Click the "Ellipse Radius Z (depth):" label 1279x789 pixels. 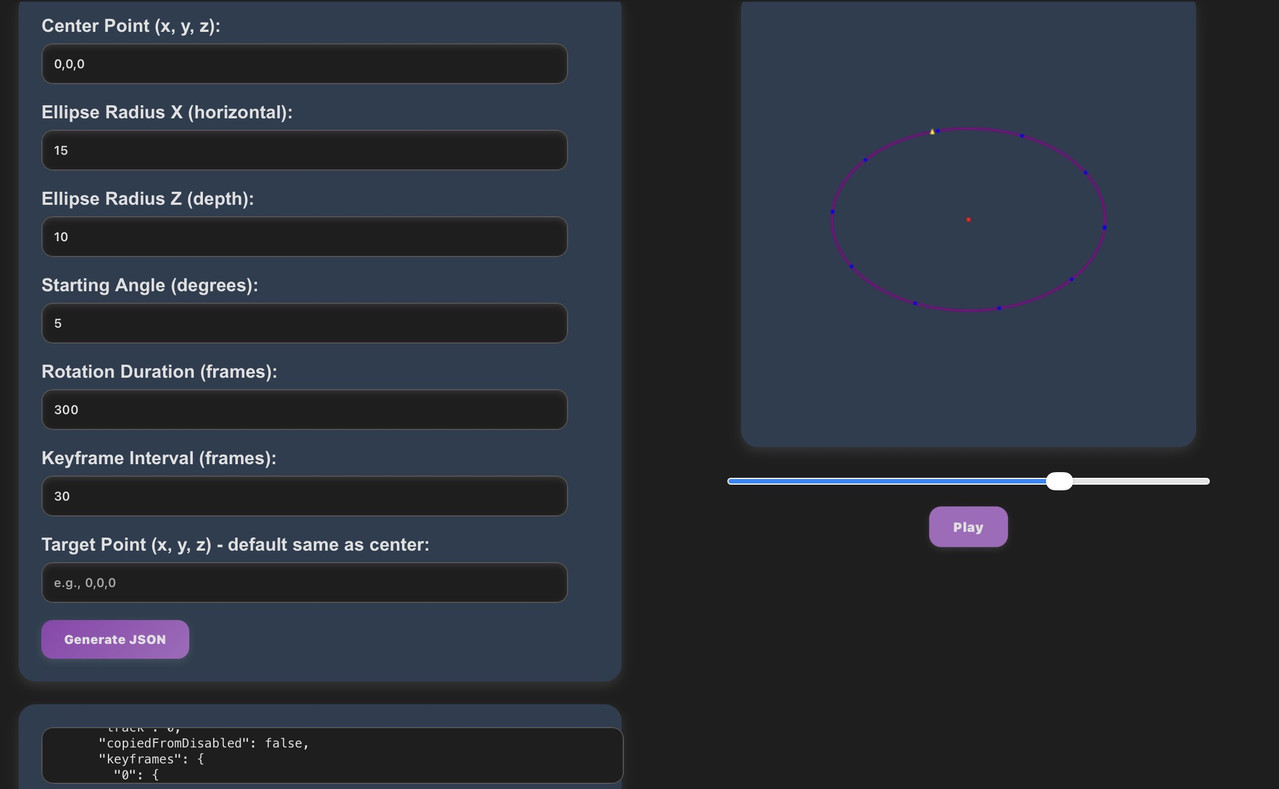[x=148, y=199]
